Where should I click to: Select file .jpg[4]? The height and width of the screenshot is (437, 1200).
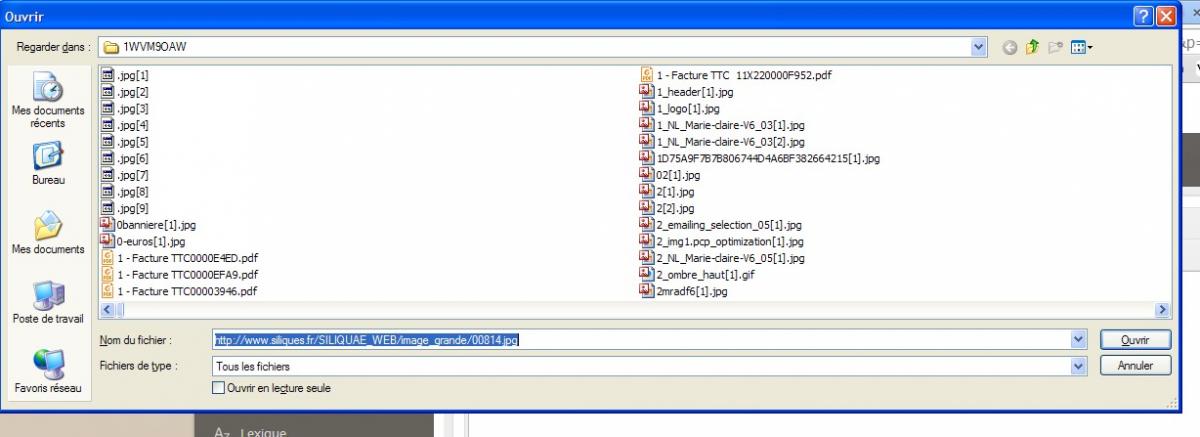tap(133, 125)
